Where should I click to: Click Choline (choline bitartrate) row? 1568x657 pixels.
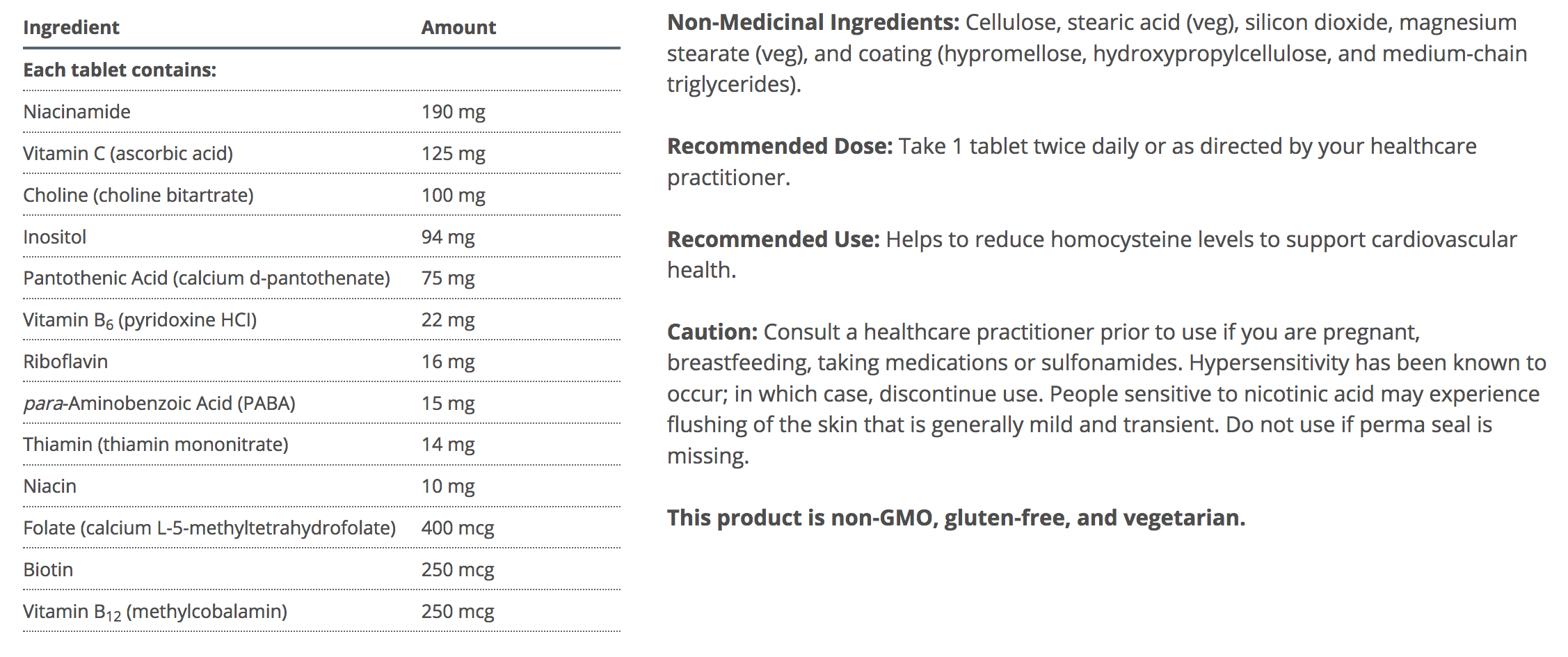click(x=138, y=196)
